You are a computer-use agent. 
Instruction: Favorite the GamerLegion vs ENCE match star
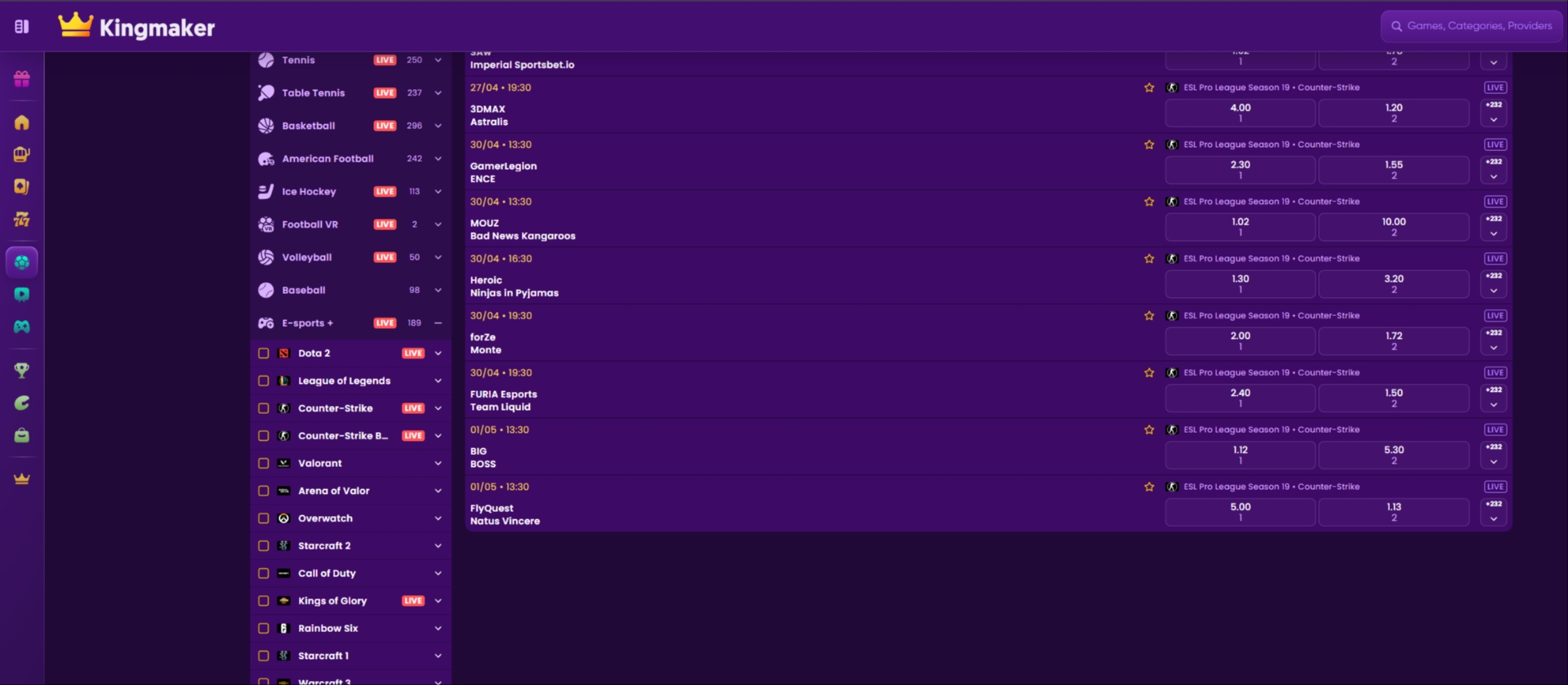click(1149, 145)
